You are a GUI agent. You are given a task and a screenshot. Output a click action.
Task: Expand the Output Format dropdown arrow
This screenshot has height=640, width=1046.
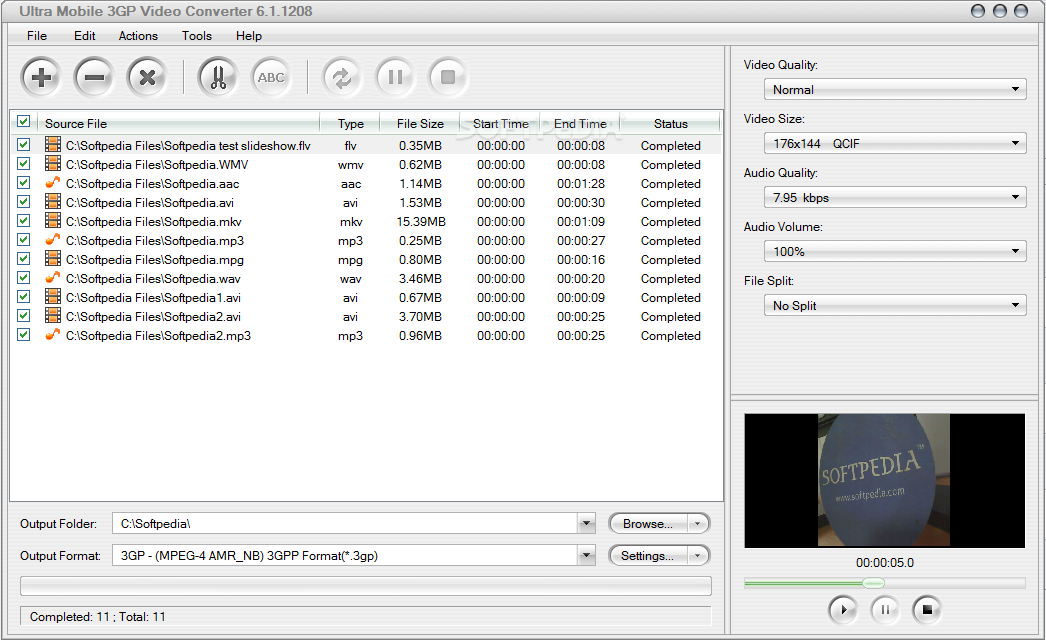click(586, 555)
